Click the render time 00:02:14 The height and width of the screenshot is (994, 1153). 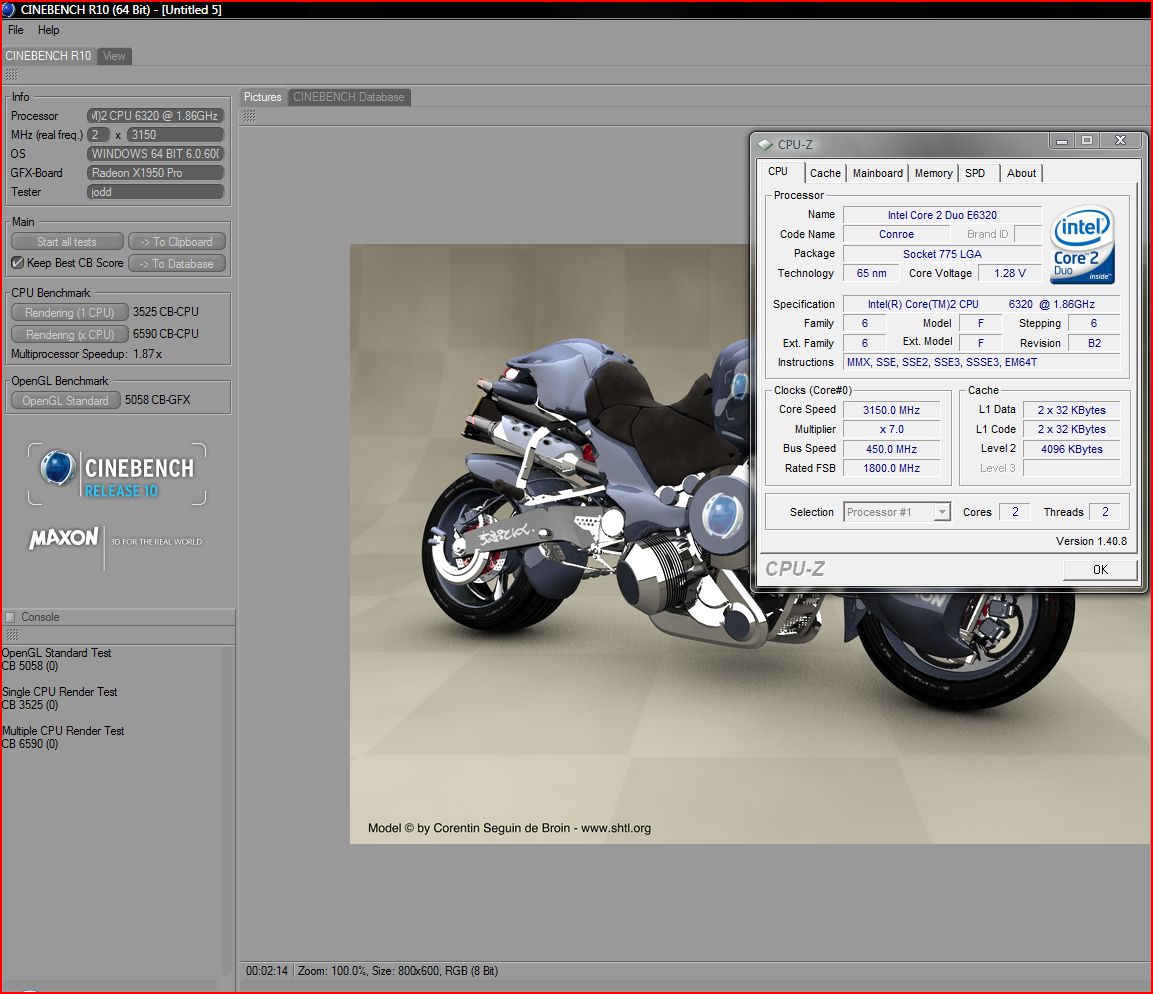pos(267,971)
